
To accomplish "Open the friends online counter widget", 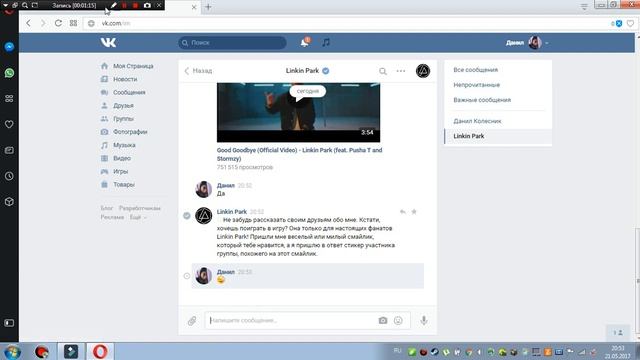I will (618, 333).
